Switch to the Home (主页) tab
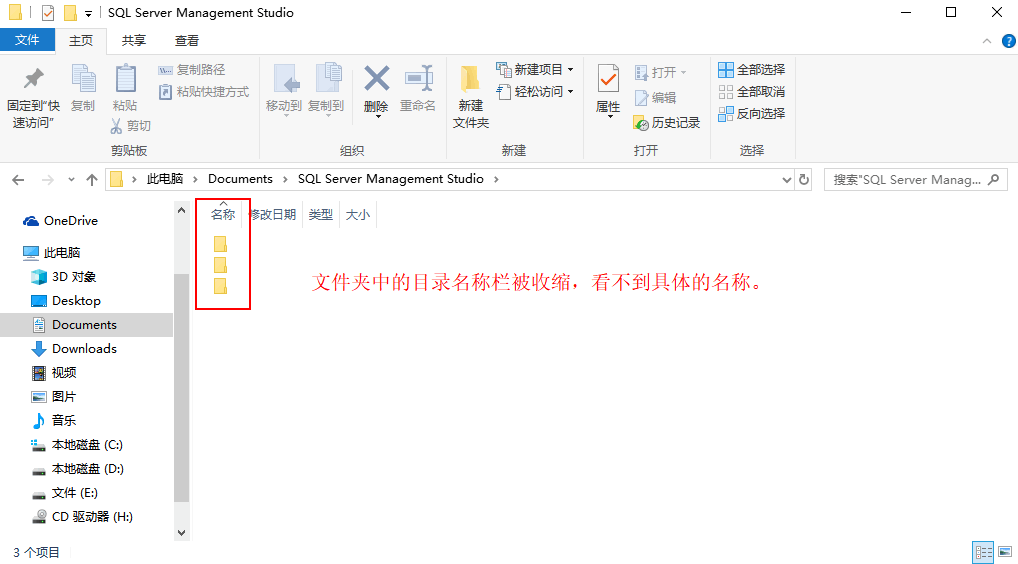 tap(81, 40)
